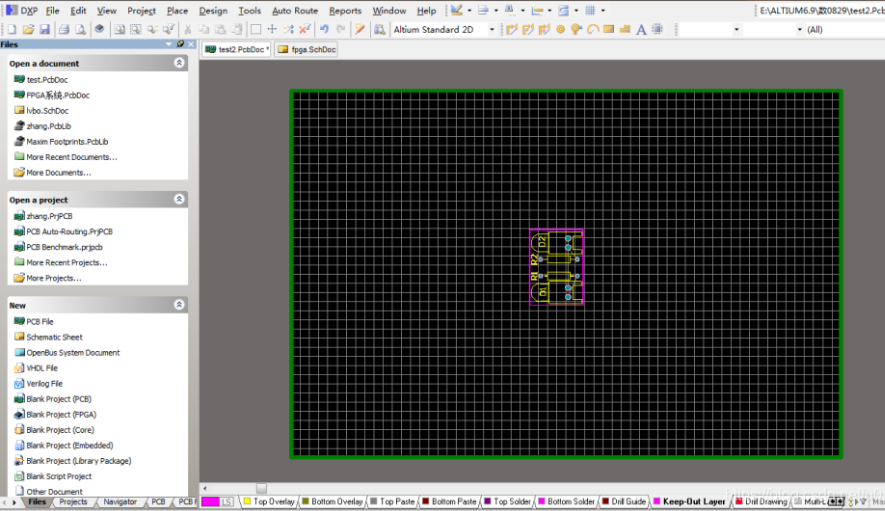The height and width of the screenshot is (511, 885).
Task: Click the cross probe pencil icon
Action: tap(360, 29)
